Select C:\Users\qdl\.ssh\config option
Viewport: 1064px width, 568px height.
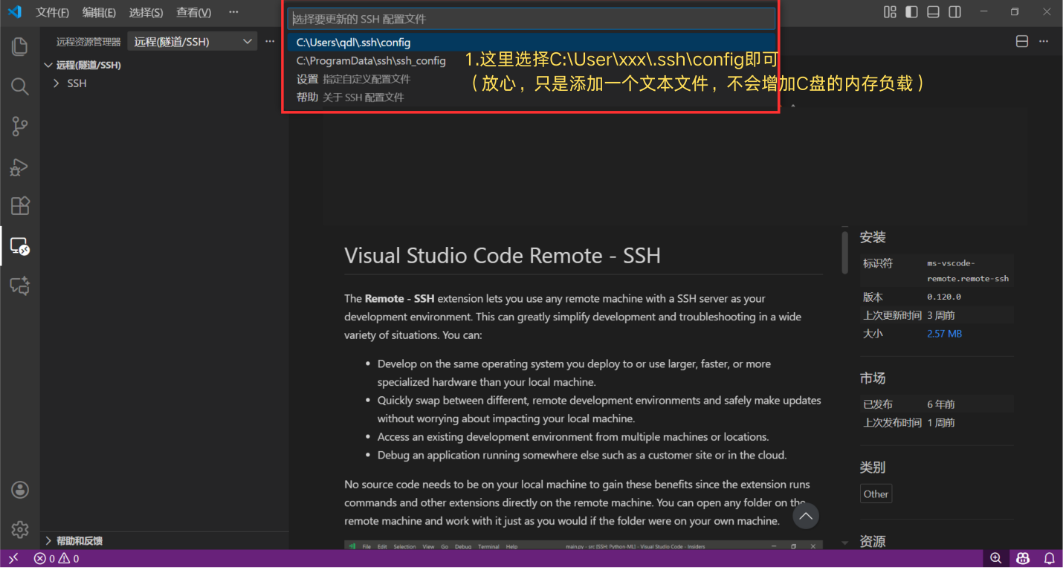pyautogui.click(x=531, y=42)
